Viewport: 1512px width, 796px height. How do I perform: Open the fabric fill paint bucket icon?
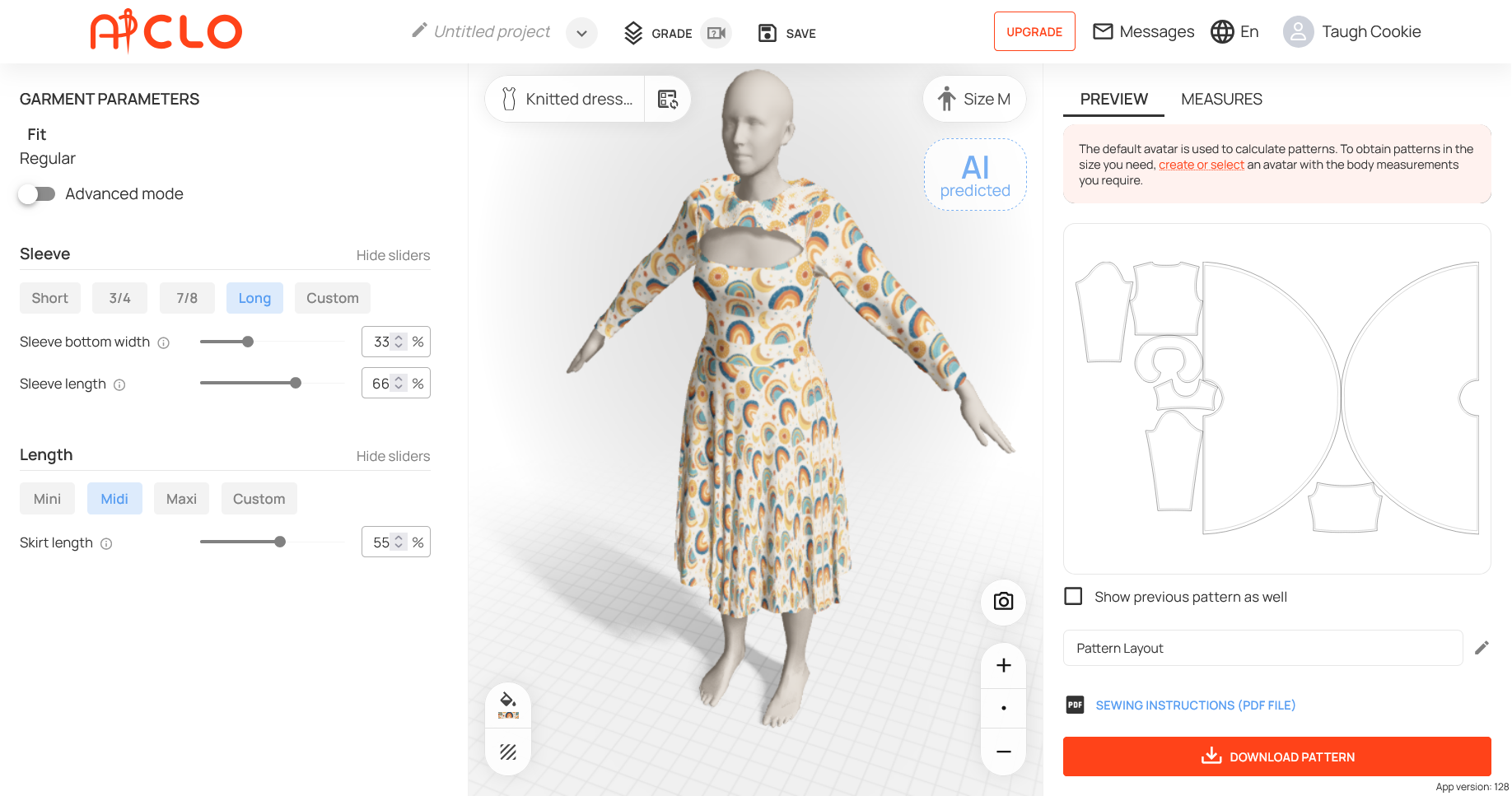508,705
